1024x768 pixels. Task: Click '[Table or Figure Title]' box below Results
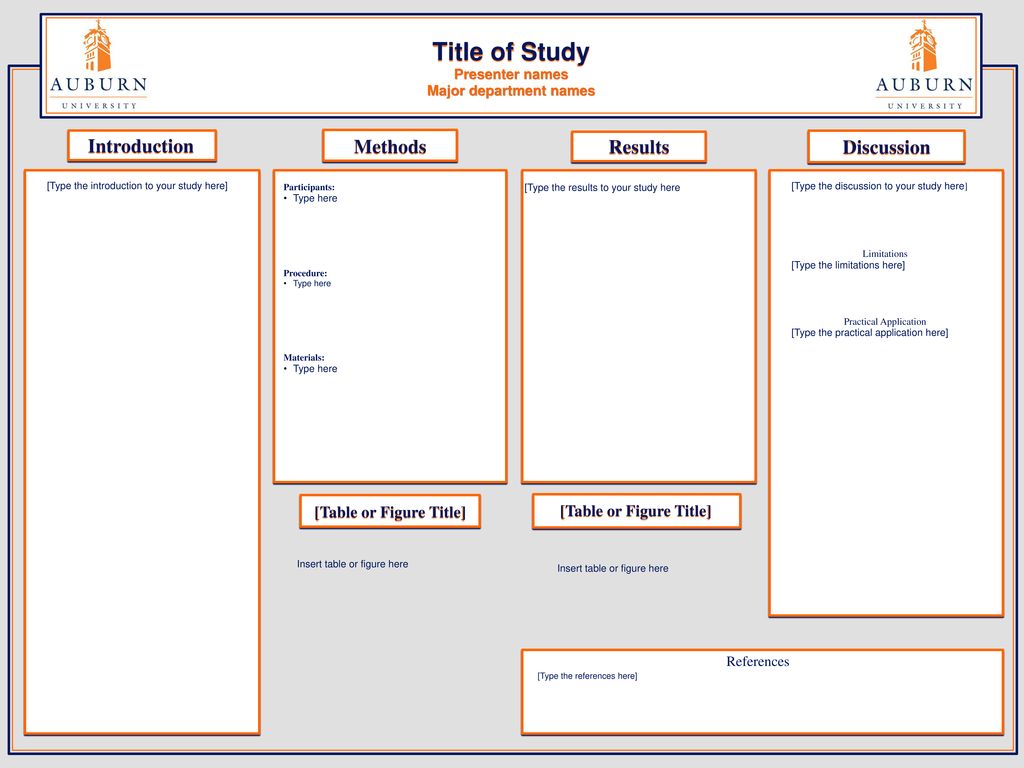(x=636, y=511)
